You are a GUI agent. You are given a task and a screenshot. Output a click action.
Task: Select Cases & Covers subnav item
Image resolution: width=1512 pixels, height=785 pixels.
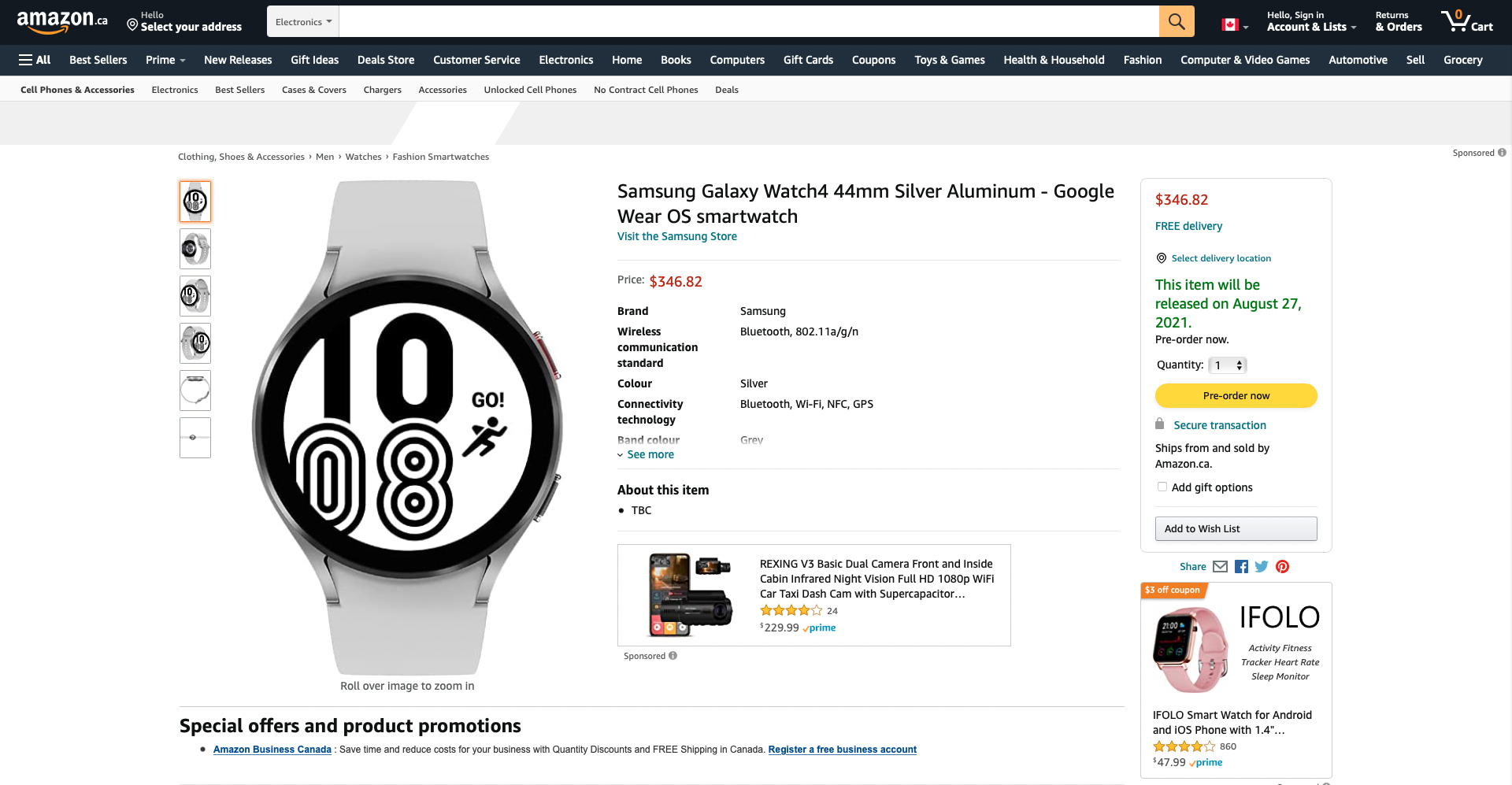pos(314,90)
